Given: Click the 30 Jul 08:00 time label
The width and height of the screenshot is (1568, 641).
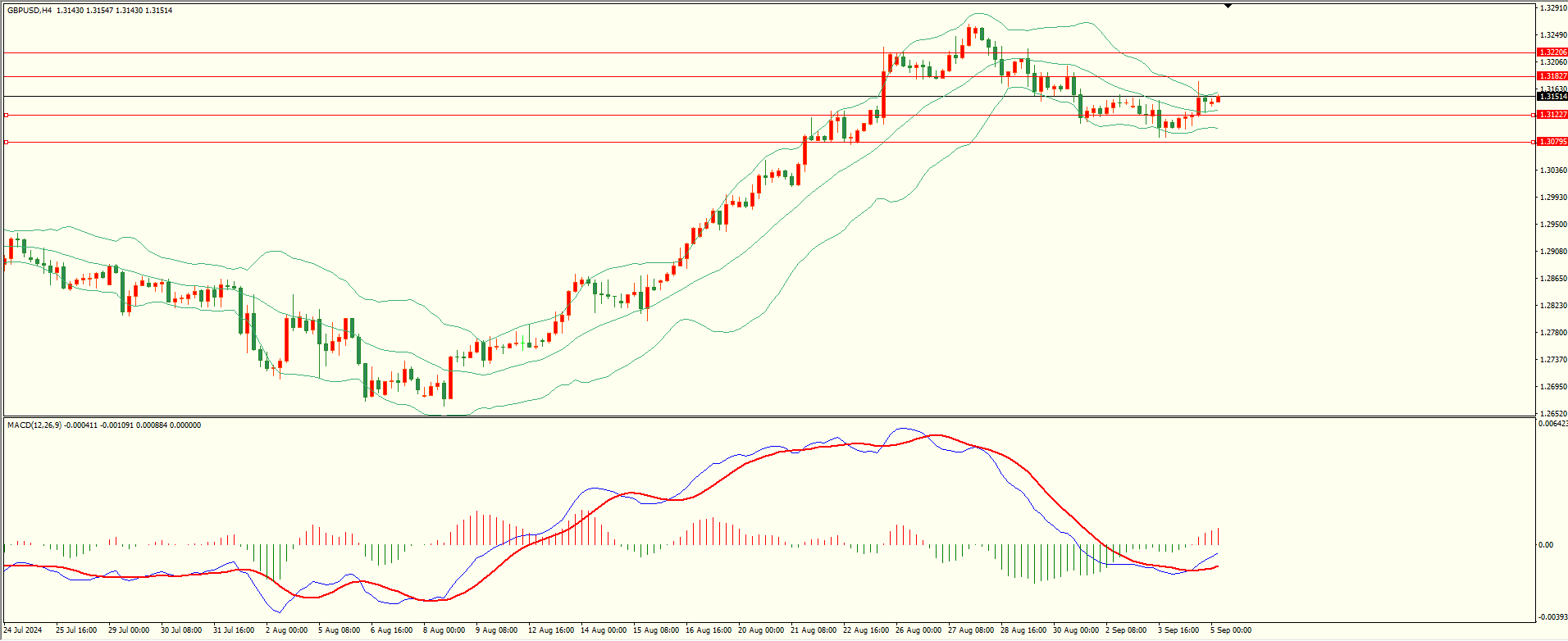Looking at the screenshot, I should [x=181, y=630].
